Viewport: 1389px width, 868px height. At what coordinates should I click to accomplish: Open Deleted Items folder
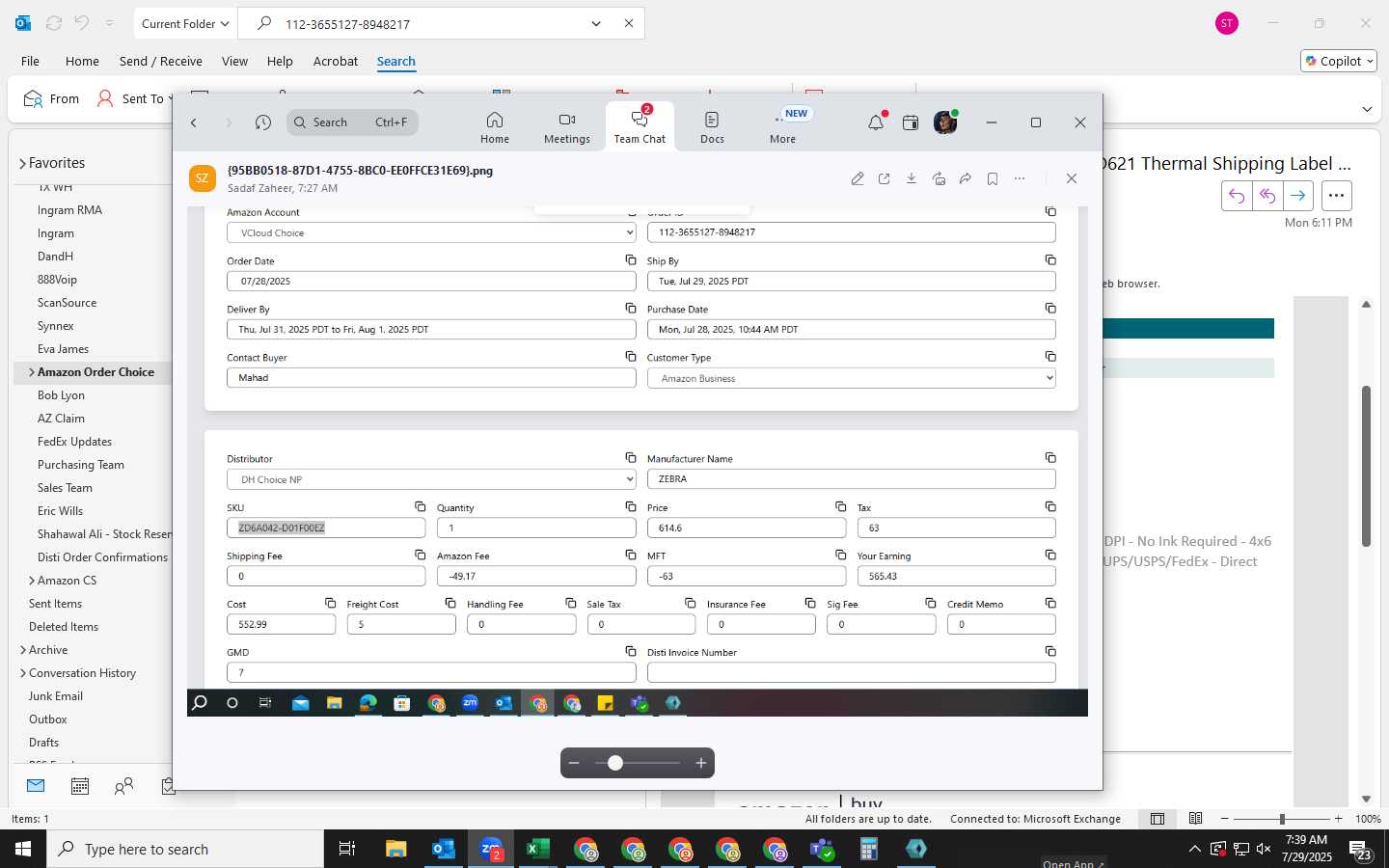[64, 627]
